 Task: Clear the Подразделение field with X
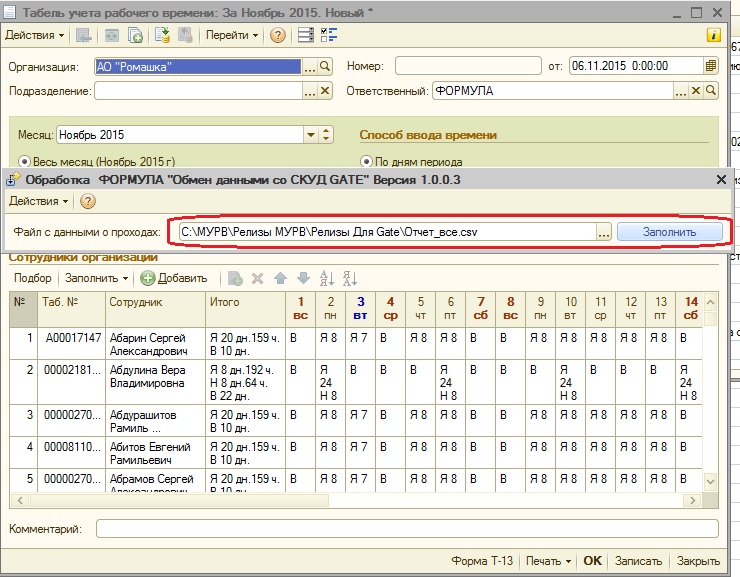point(325,91)
